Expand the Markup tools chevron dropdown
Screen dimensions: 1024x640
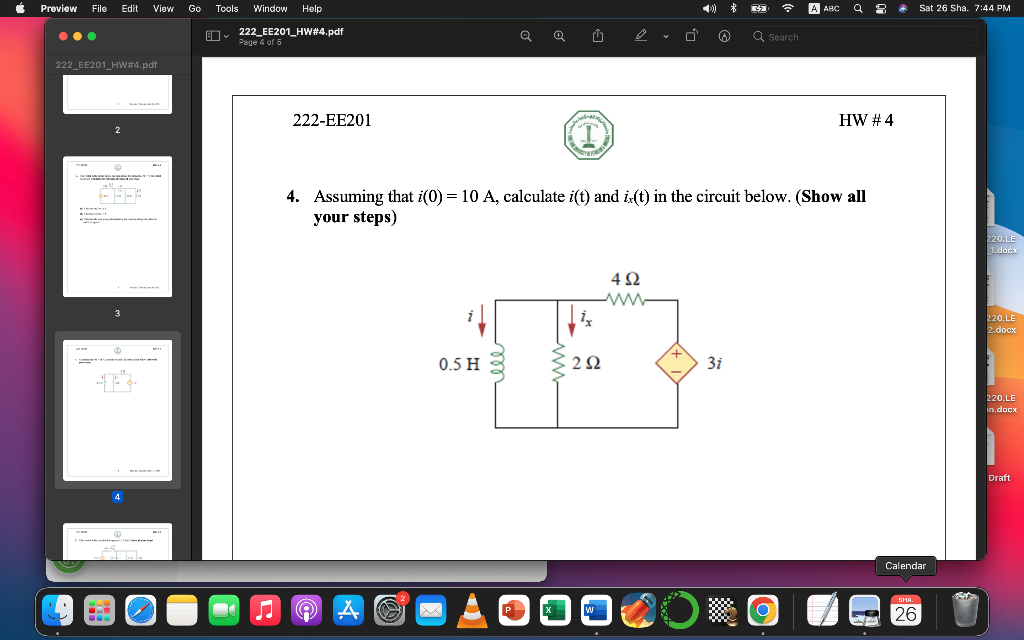click(664, 37)
